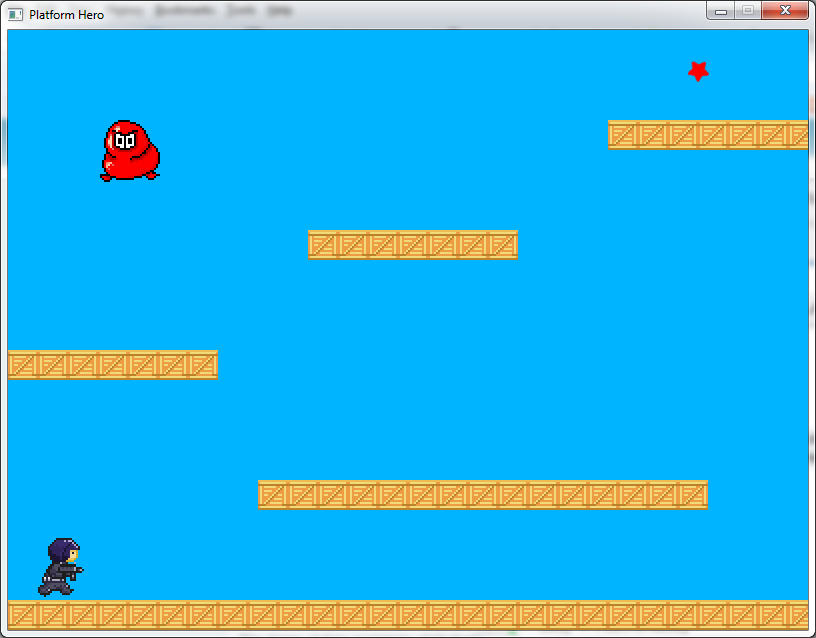Click the Platform Hero window icon in title bar
The width and height of the screenshot is (816, 638).
[15, 14]
